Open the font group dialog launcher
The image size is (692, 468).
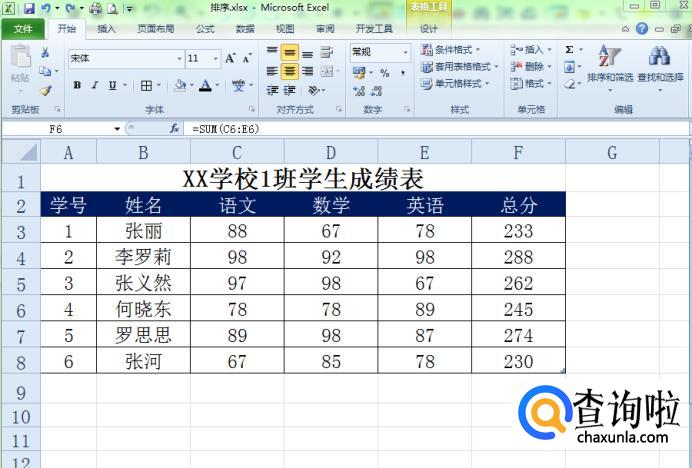coord(252,109)
